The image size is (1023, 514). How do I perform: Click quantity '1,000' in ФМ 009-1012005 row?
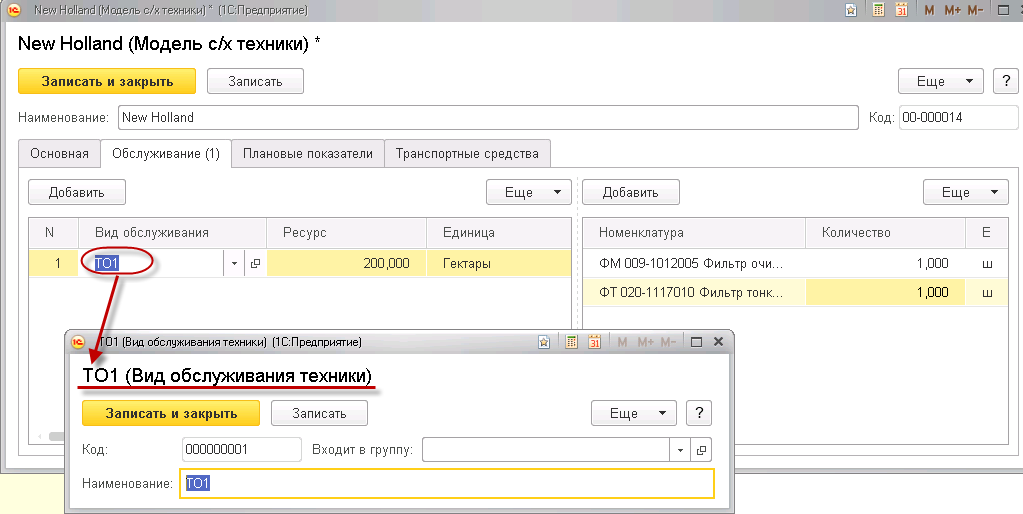885,264
